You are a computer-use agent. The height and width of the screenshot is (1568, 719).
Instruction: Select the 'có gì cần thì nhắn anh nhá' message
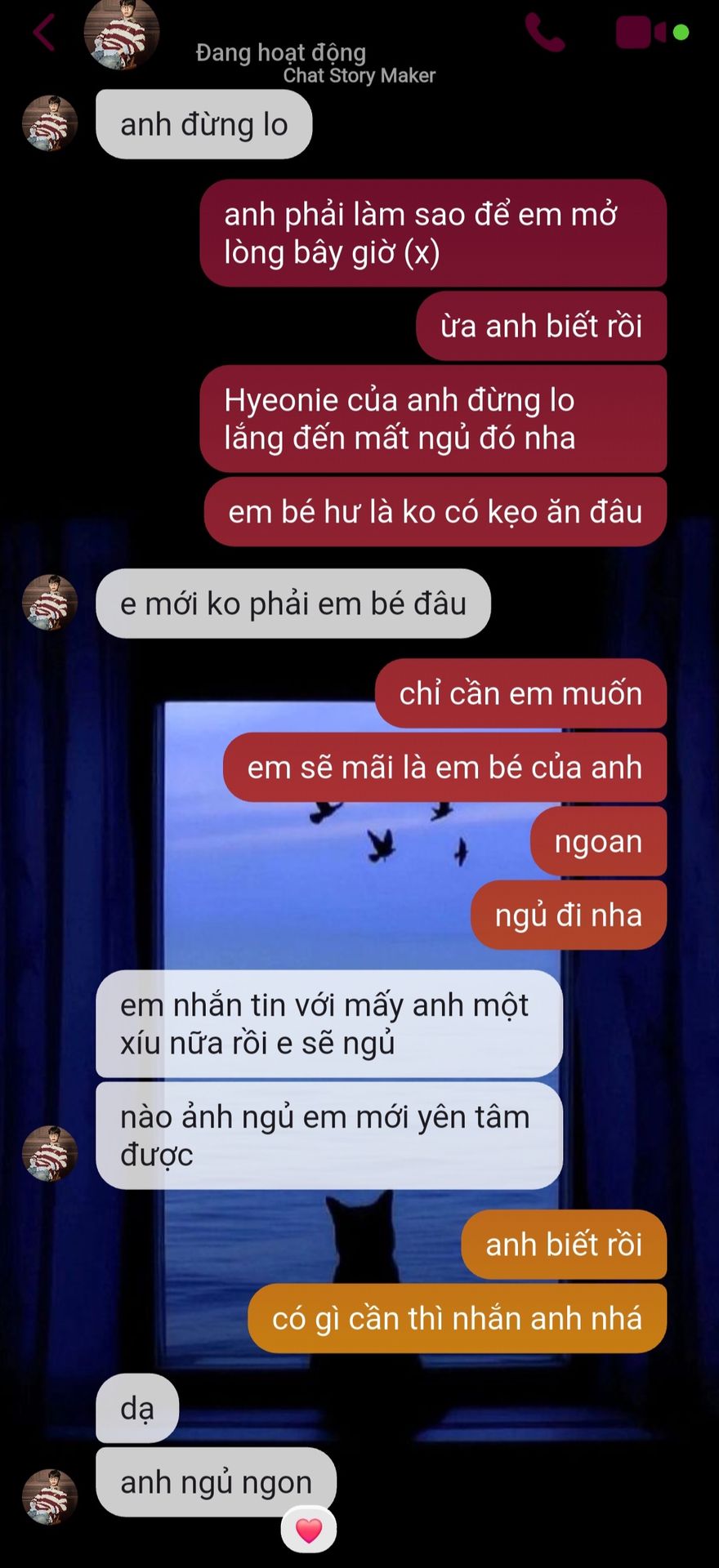click(458, 1318)
